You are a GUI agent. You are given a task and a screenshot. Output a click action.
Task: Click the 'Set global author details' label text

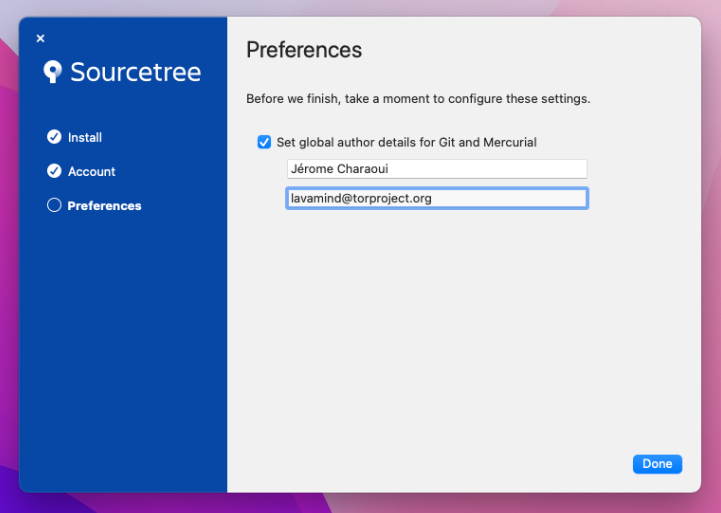tap(406, 142)
